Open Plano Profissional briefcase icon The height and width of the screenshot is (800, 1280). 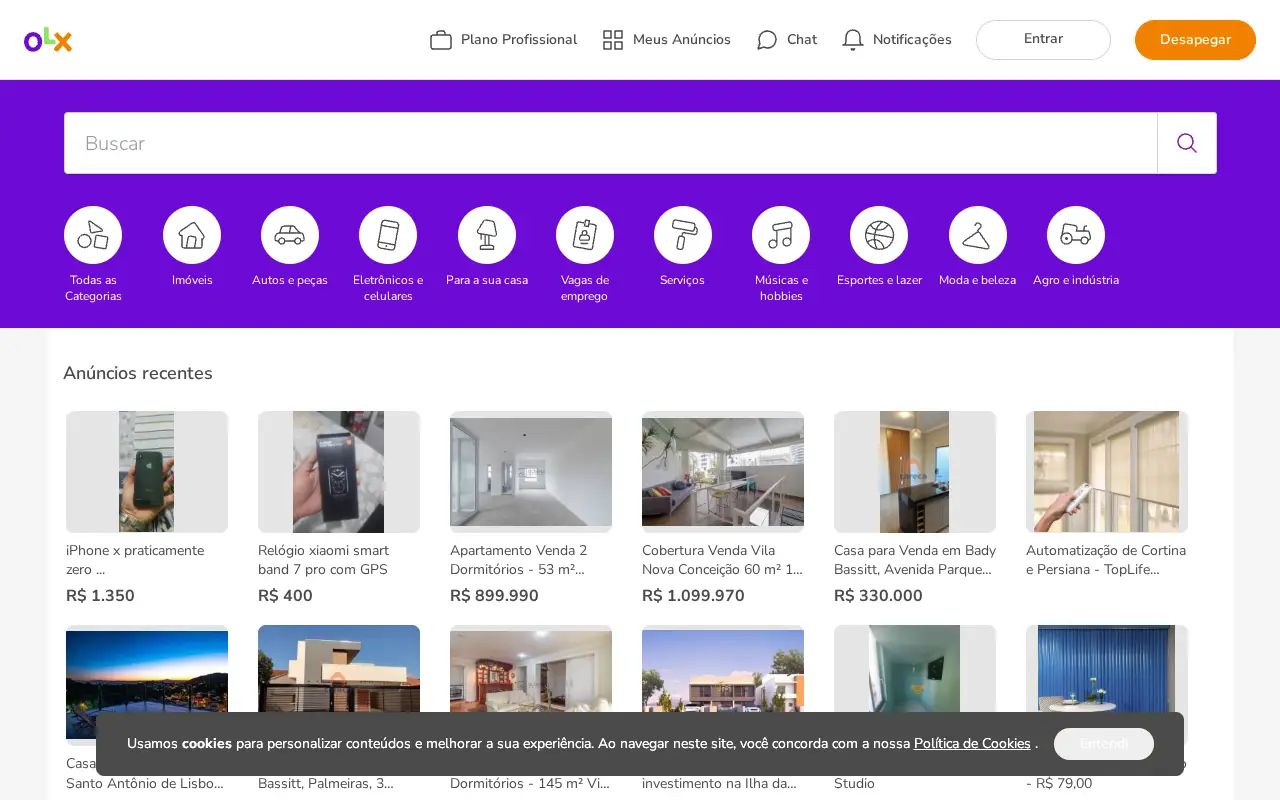point(441,40)
